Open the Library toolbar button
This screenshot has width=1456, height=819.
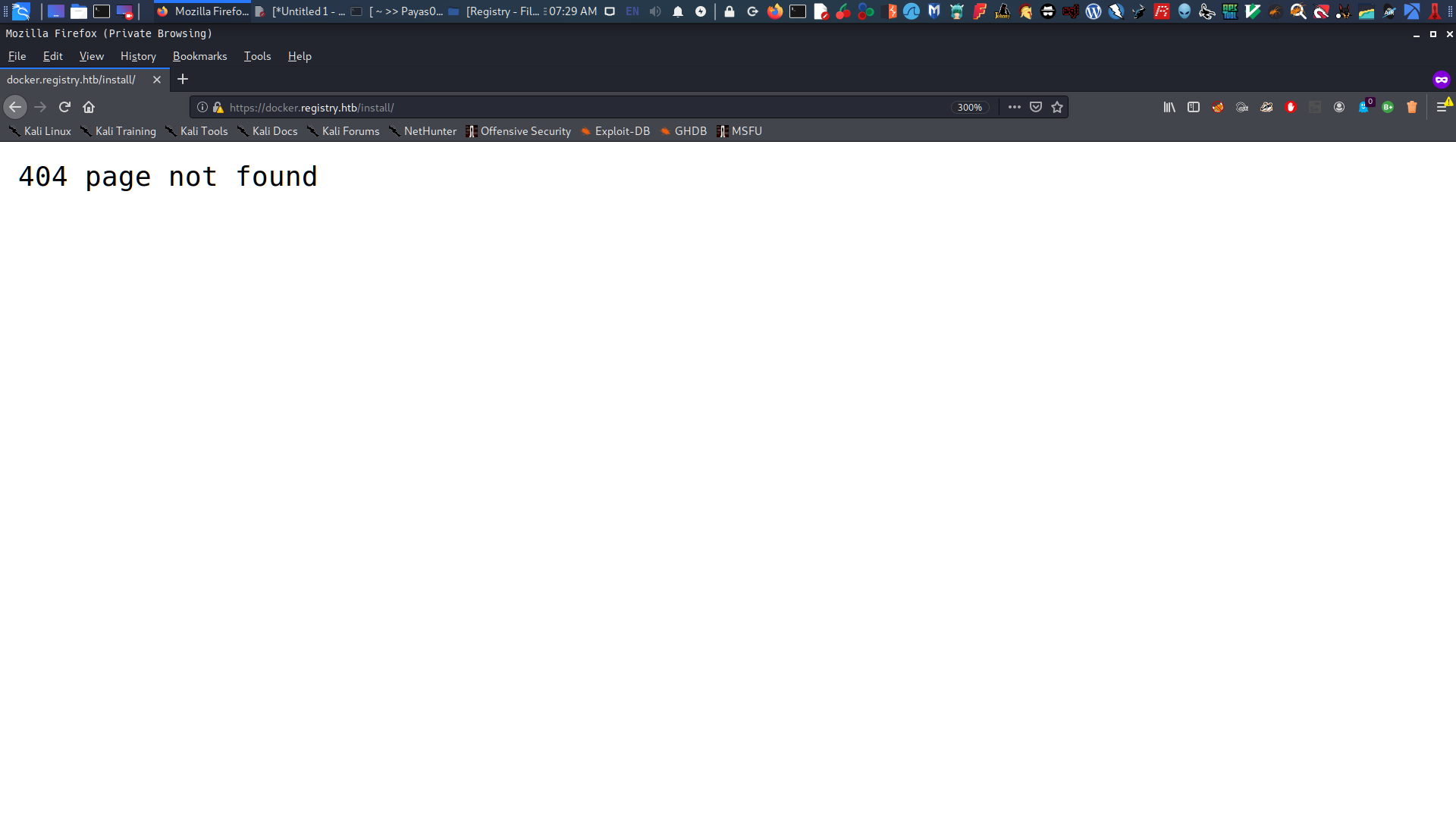tap(1169, 107)
